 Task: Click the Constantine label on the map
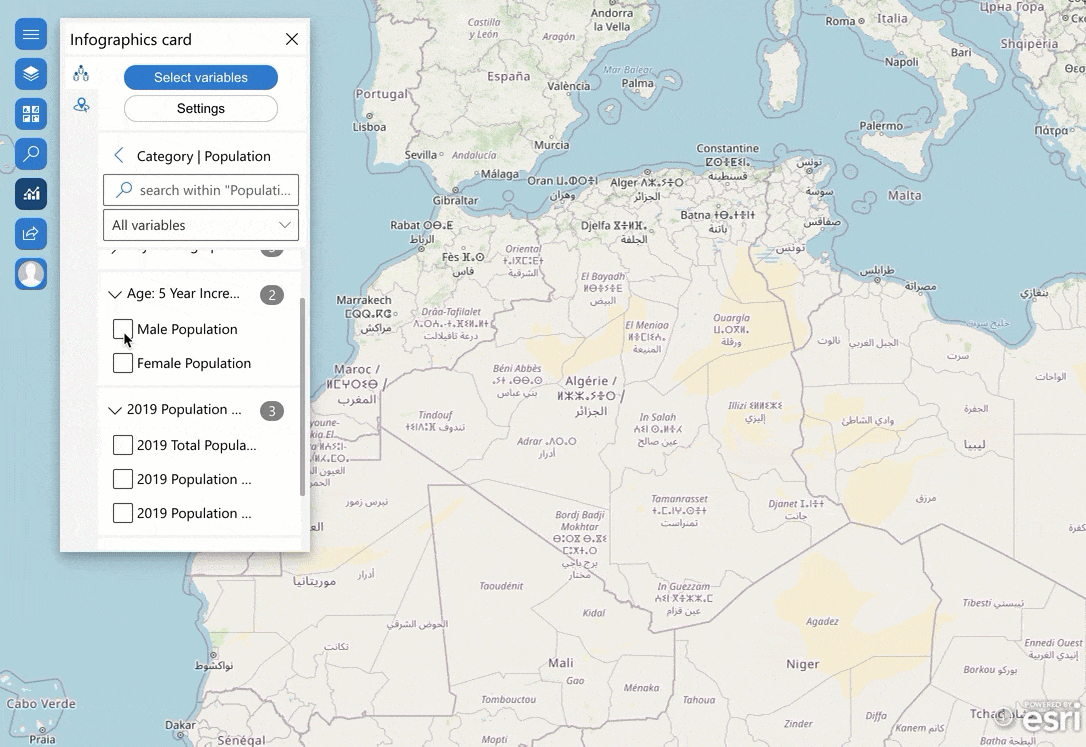click(727, 148)
